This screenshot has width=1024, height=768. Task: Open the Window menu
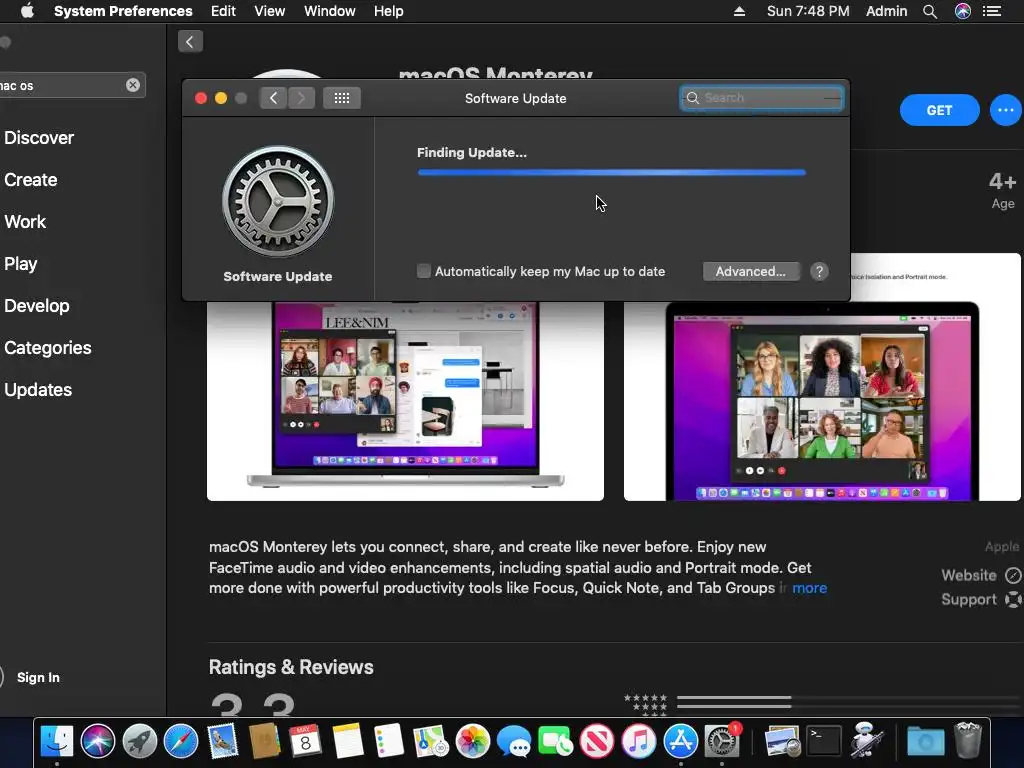(x=330, y=11)
